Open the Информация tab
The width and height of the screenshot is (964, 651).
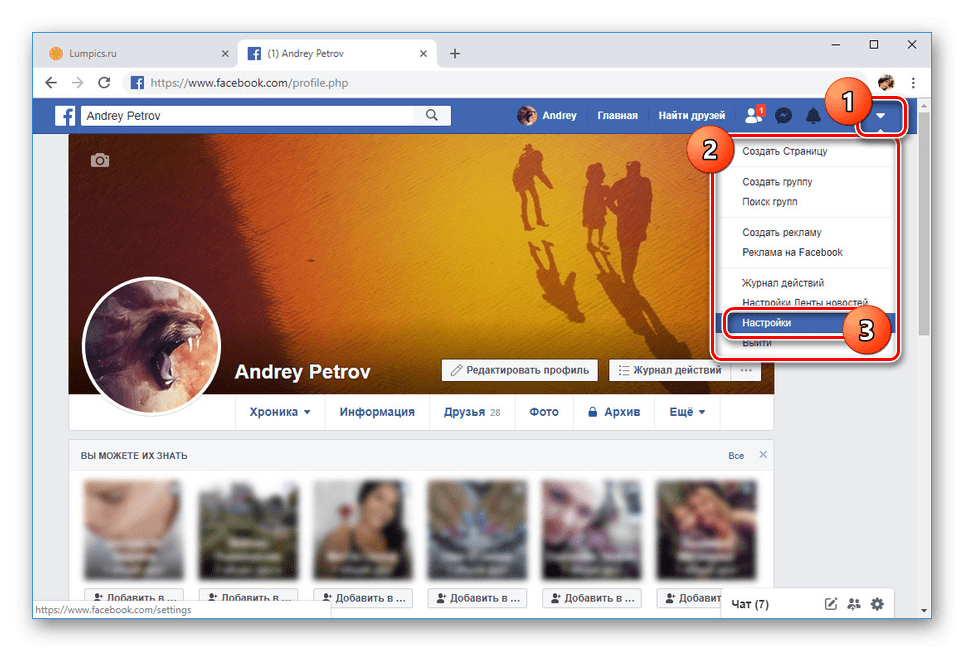377,412
